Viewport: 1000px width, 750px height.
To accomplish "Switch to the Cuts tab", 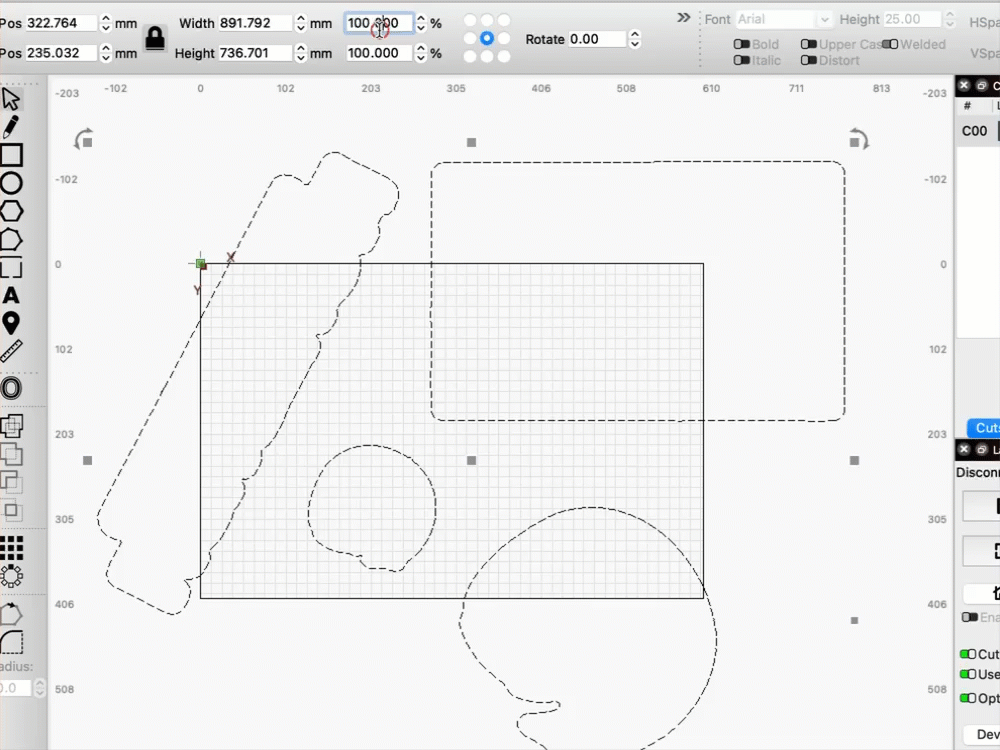I will point(983,427).
